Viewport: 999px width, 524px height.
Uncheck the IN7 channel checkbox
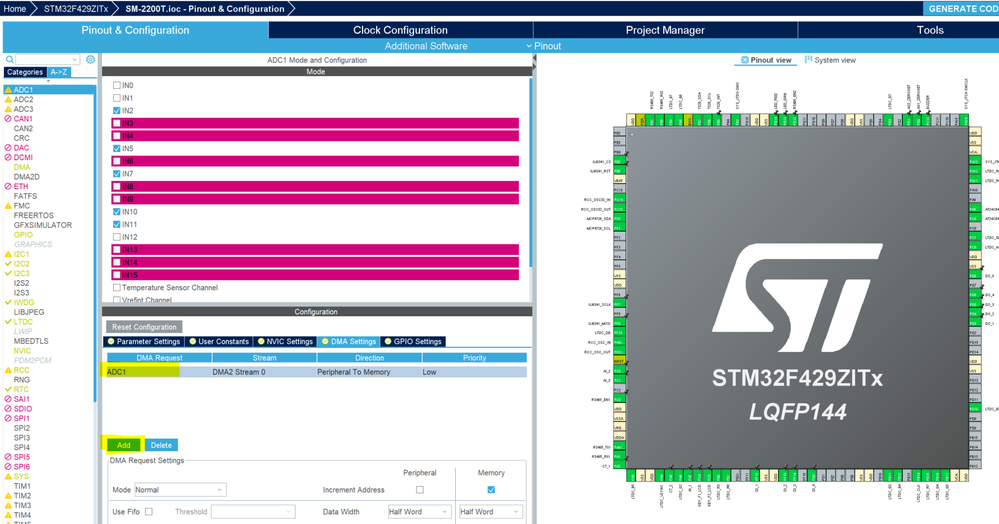(117, 173)
